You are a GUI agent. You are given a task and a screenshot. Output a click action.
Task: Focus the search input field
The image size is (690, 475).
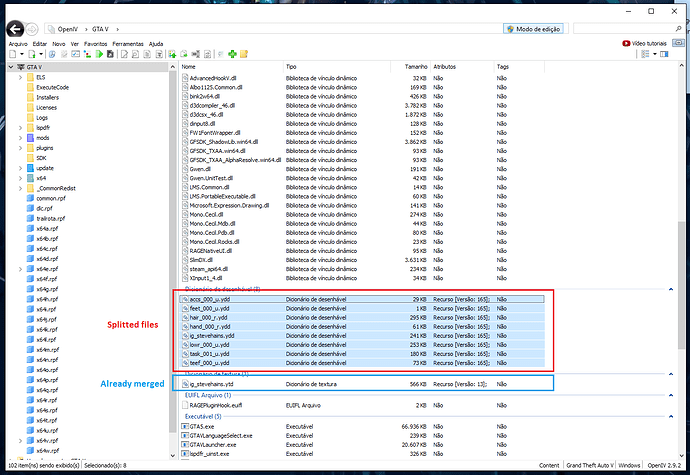[624, 29]
